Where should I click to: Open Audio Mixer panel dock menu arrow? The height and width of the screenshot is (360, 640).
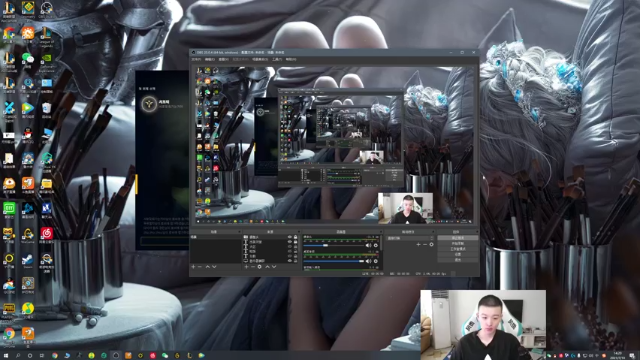pos(381,232)
